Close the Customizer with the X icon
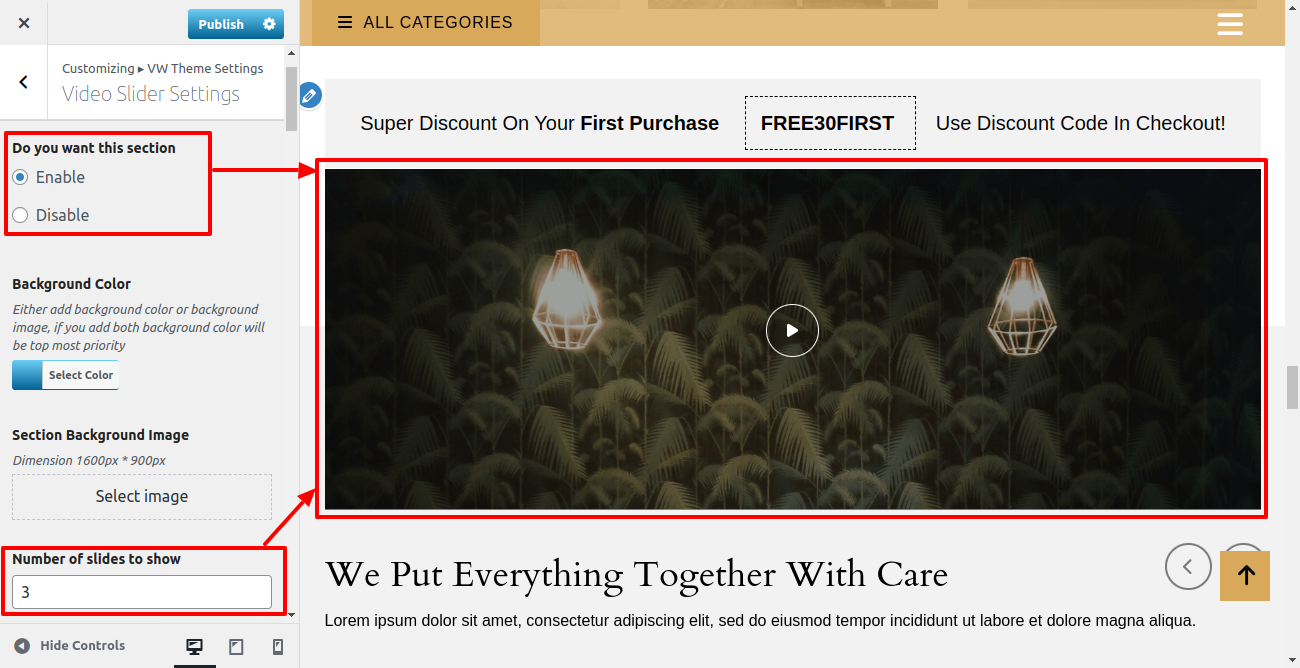The image size is (1300, 668). tap(24, 23)
